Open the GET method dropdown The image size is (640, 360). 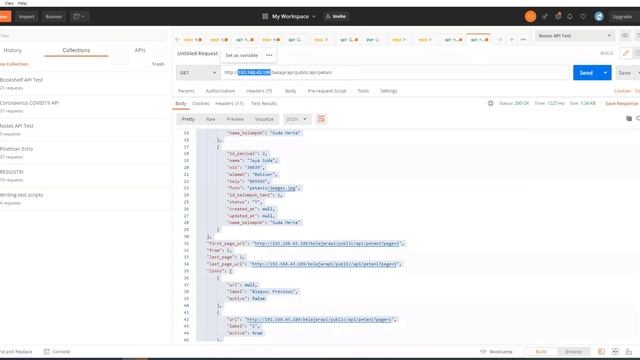click(x=198, y=73)
